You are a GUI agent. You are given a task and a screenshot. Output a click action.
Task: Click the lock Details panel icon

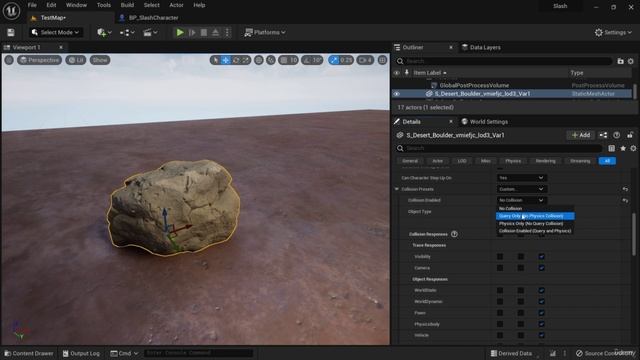tap(630, 135)
